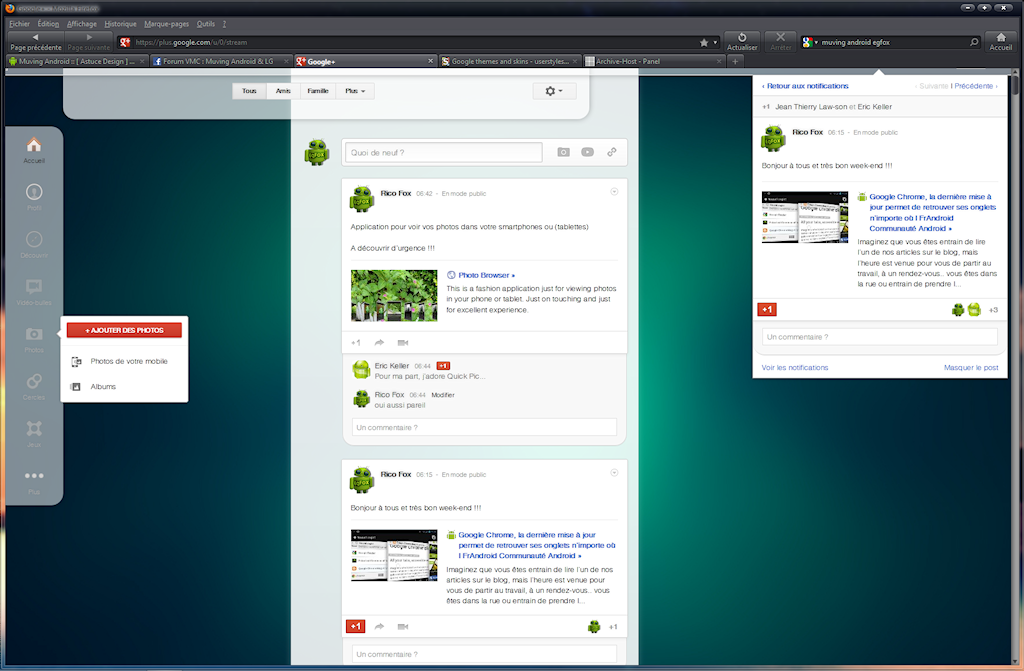
Task: Go back with Page précédente button
Action: 36,42
